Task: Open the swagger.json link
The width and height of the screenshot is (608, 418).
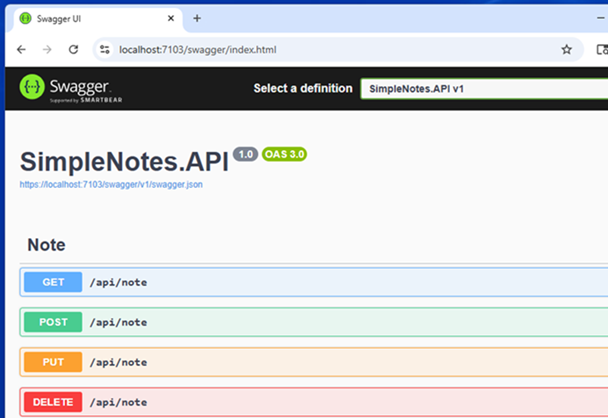Action: (111, 185)
